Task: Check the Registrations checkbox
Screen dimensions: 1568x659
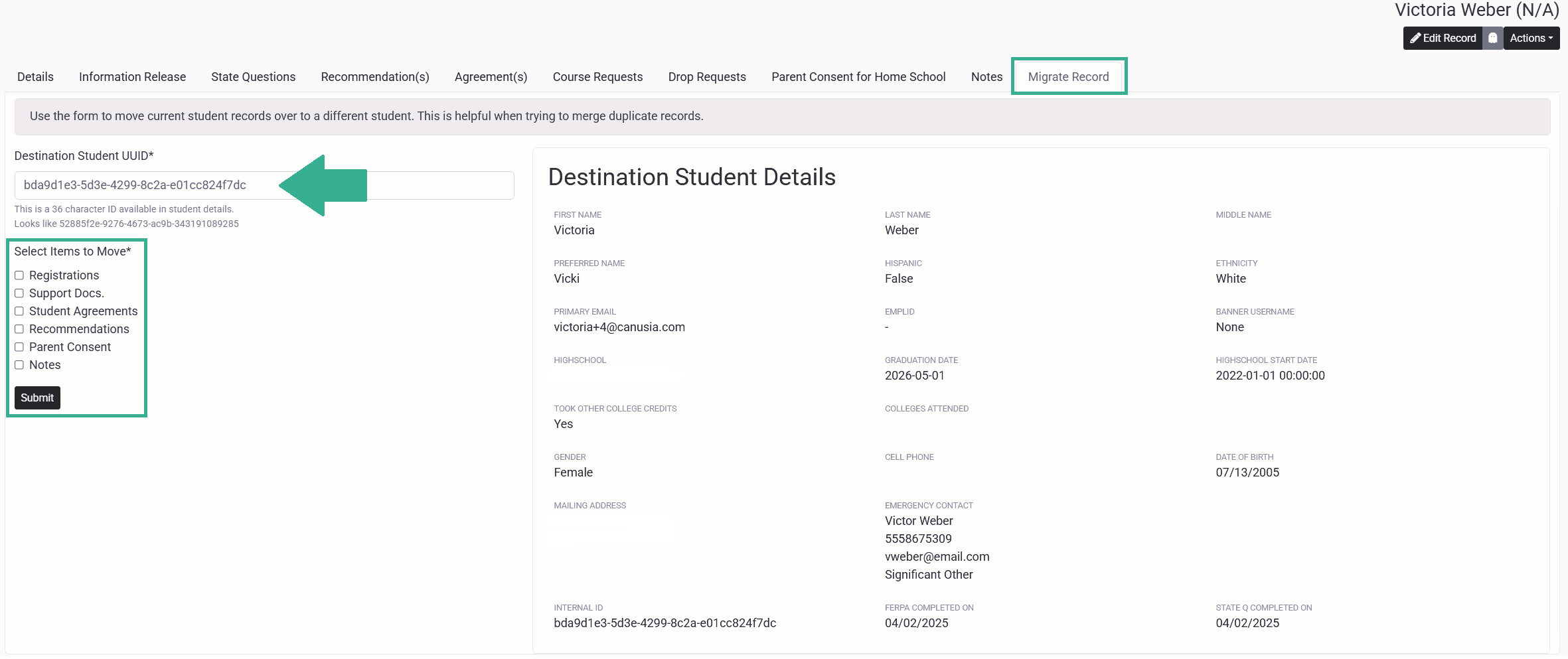Action: 19,275
